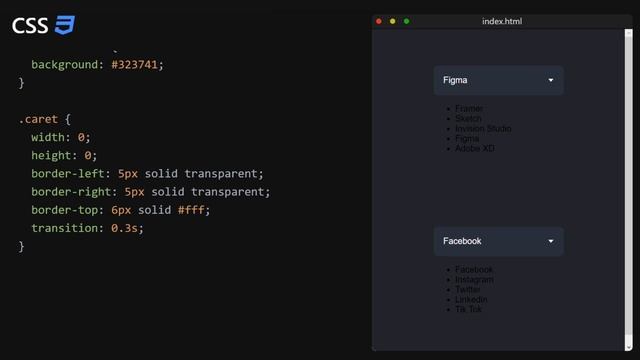
Task: Click the width: 0 code line
Action: tap(60, 137)
